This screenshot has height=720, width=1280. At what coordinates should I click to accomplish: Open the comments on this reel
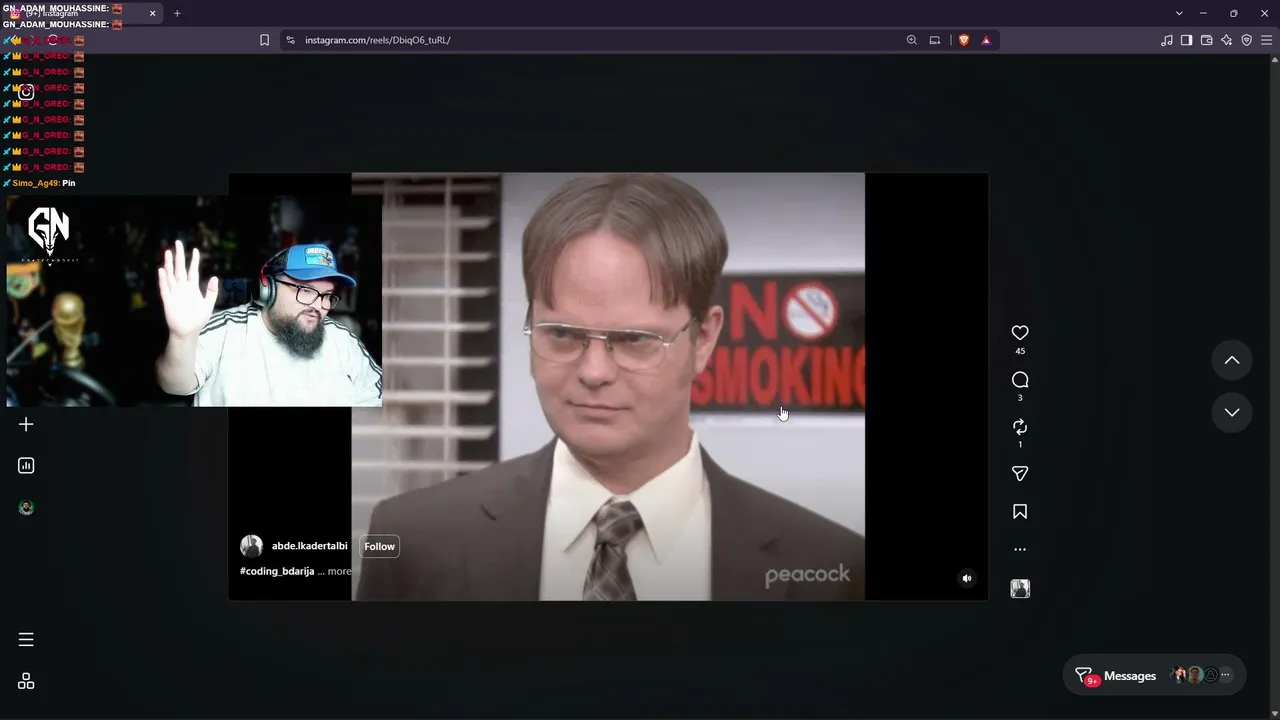[1020, 380]
